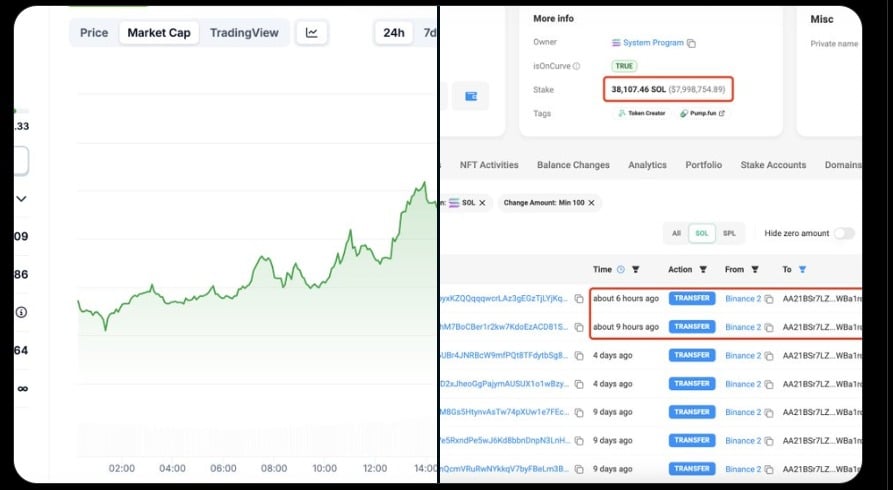The image size is (893, 490).
Task: Open the Action column filter
Action: [x=702, y=269]
